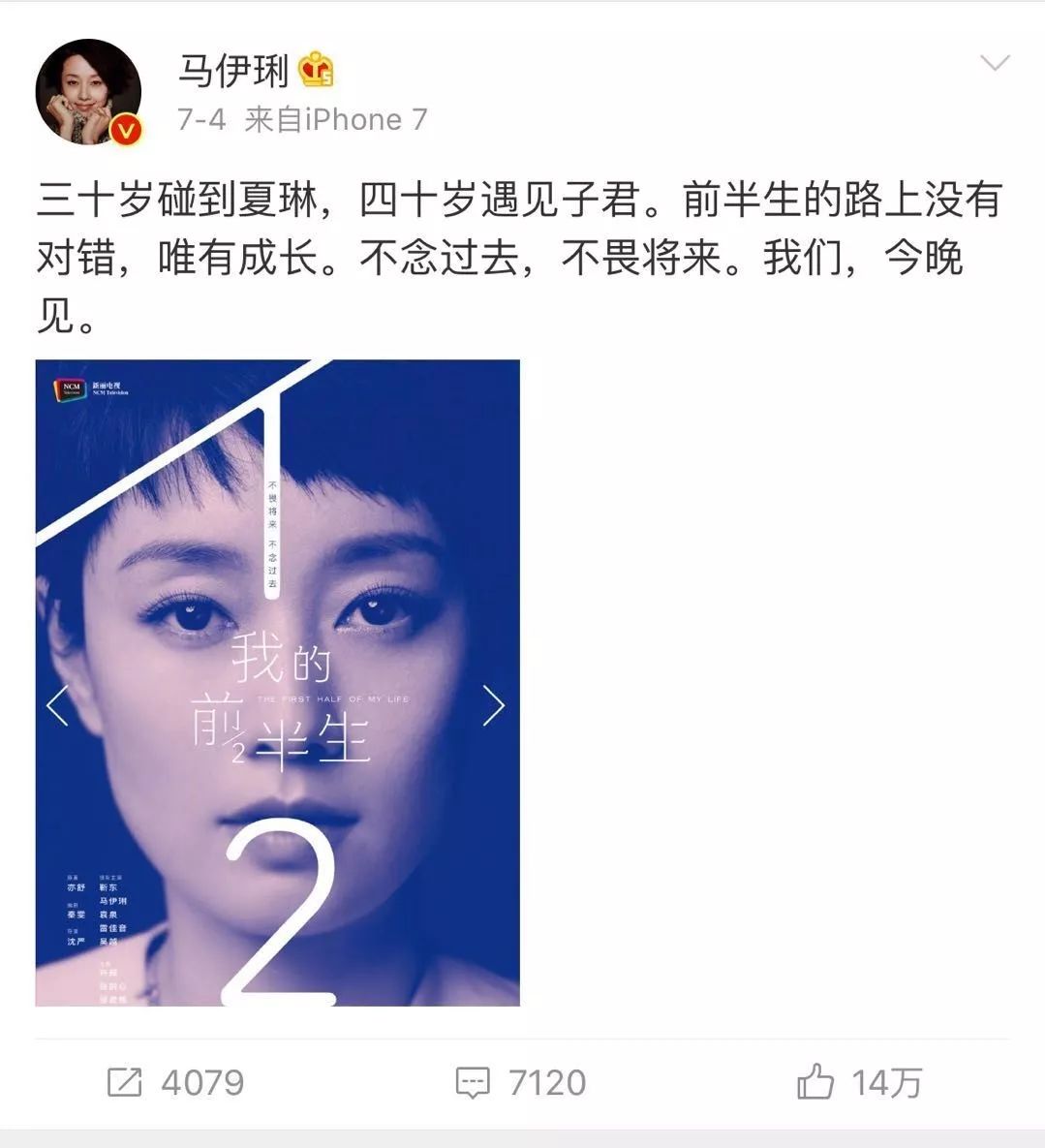1045x1148 pixels.
Task: Click the comment bubble icon
Action: pyautogui.click(x=472, y=1083)
